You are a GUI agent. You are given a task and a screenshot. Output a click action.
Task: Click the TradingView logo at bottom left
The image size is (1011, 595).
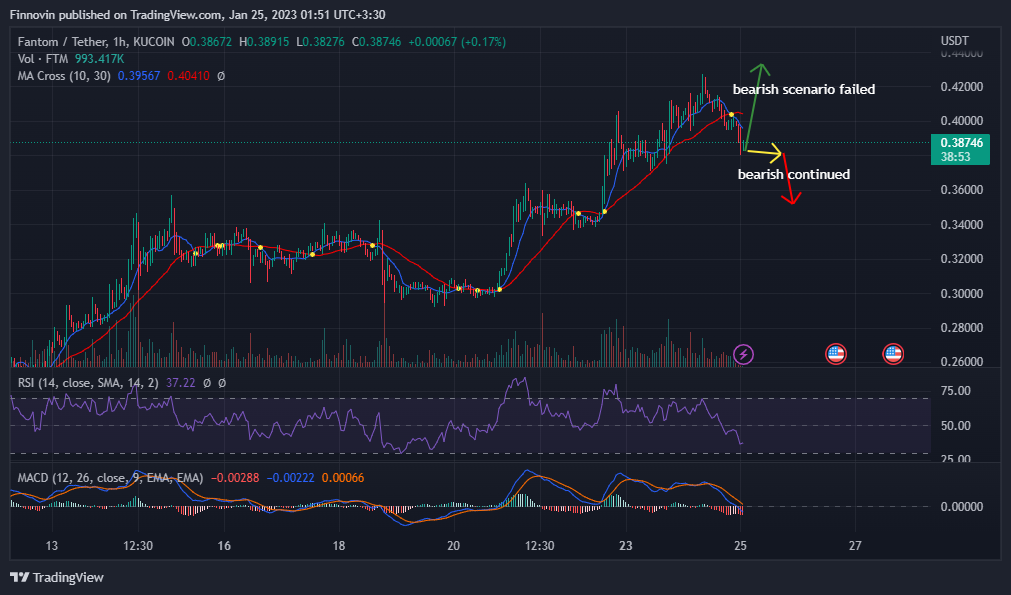pyautogui.click(x=57, y=577)
